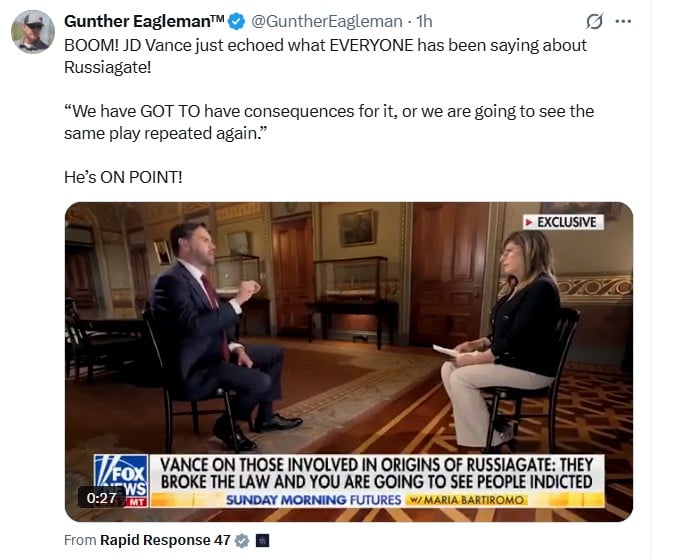Open the Grok explain-post icon

pyautogui.click(x=595, y=21)
